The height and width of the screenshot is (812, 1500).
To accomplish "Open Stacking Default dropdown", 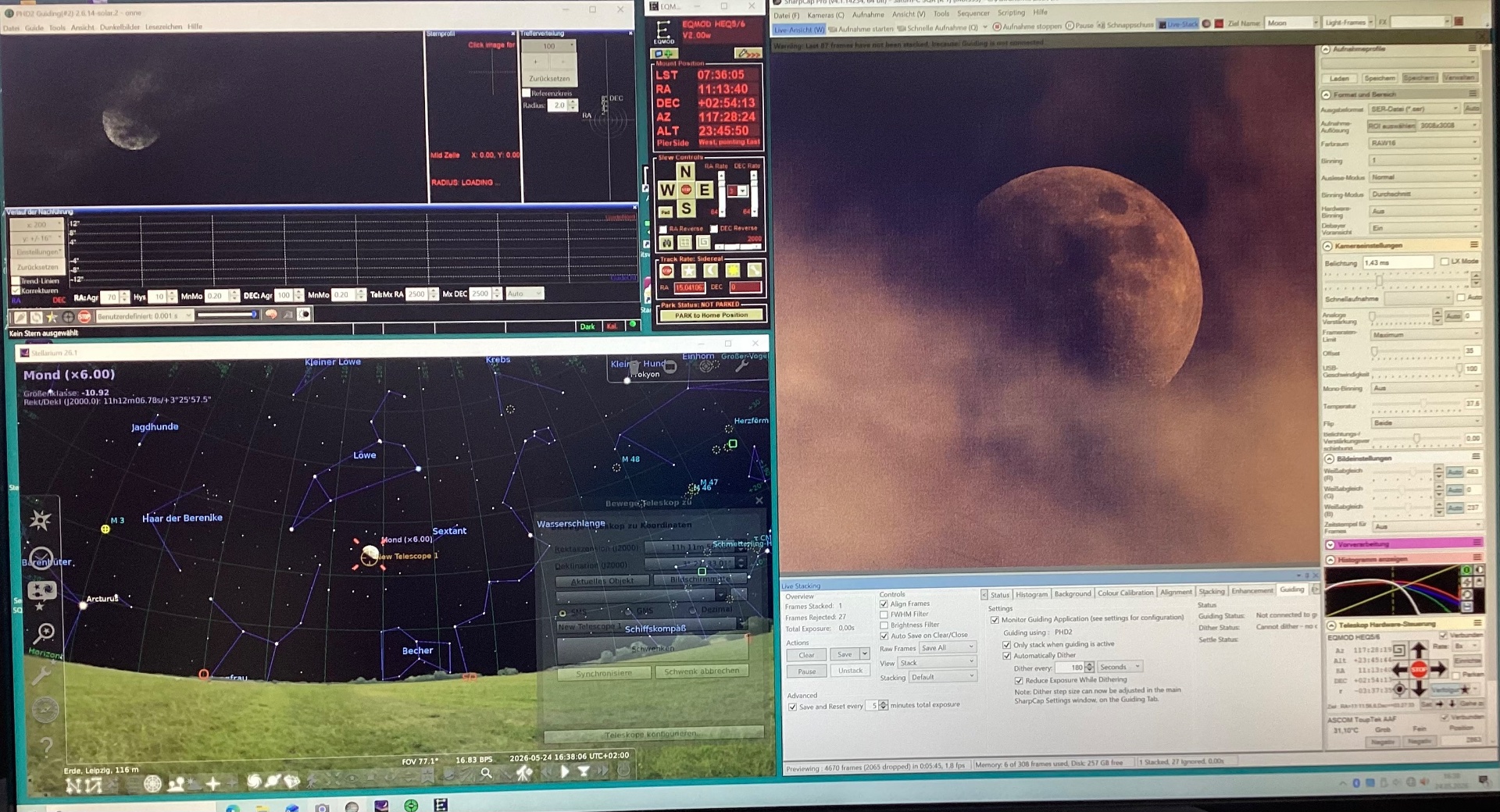I will pyautogui.click(x=942, y=677).
